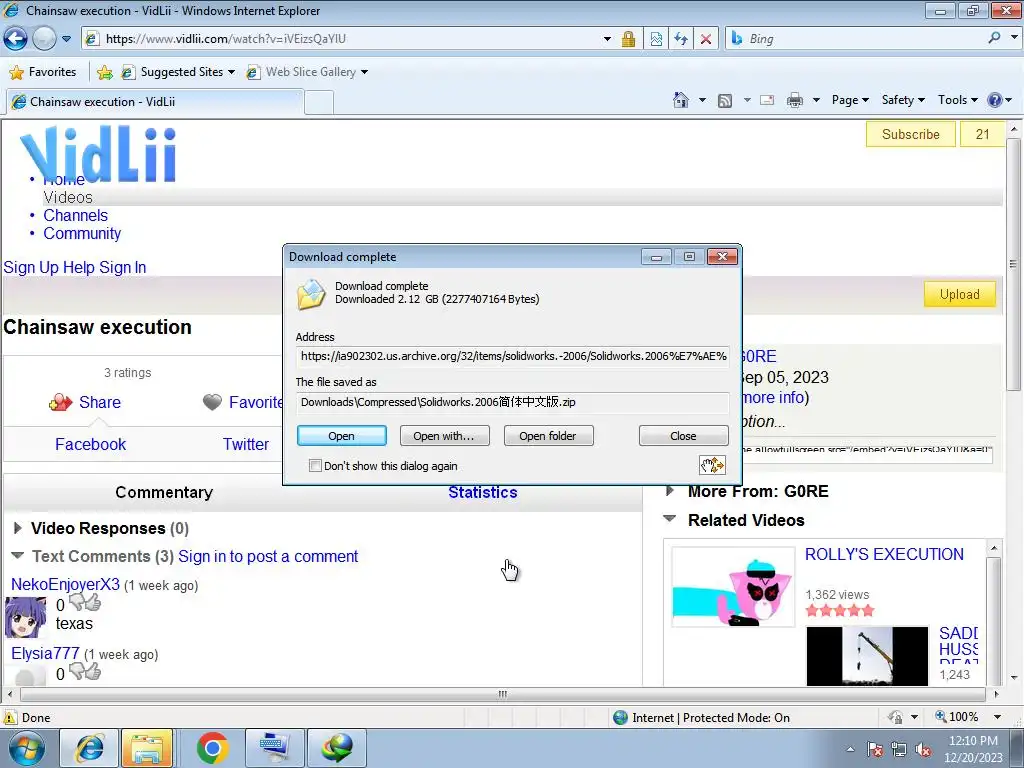
Task: Open the Tools menu
Action: (x=957, y=100)
